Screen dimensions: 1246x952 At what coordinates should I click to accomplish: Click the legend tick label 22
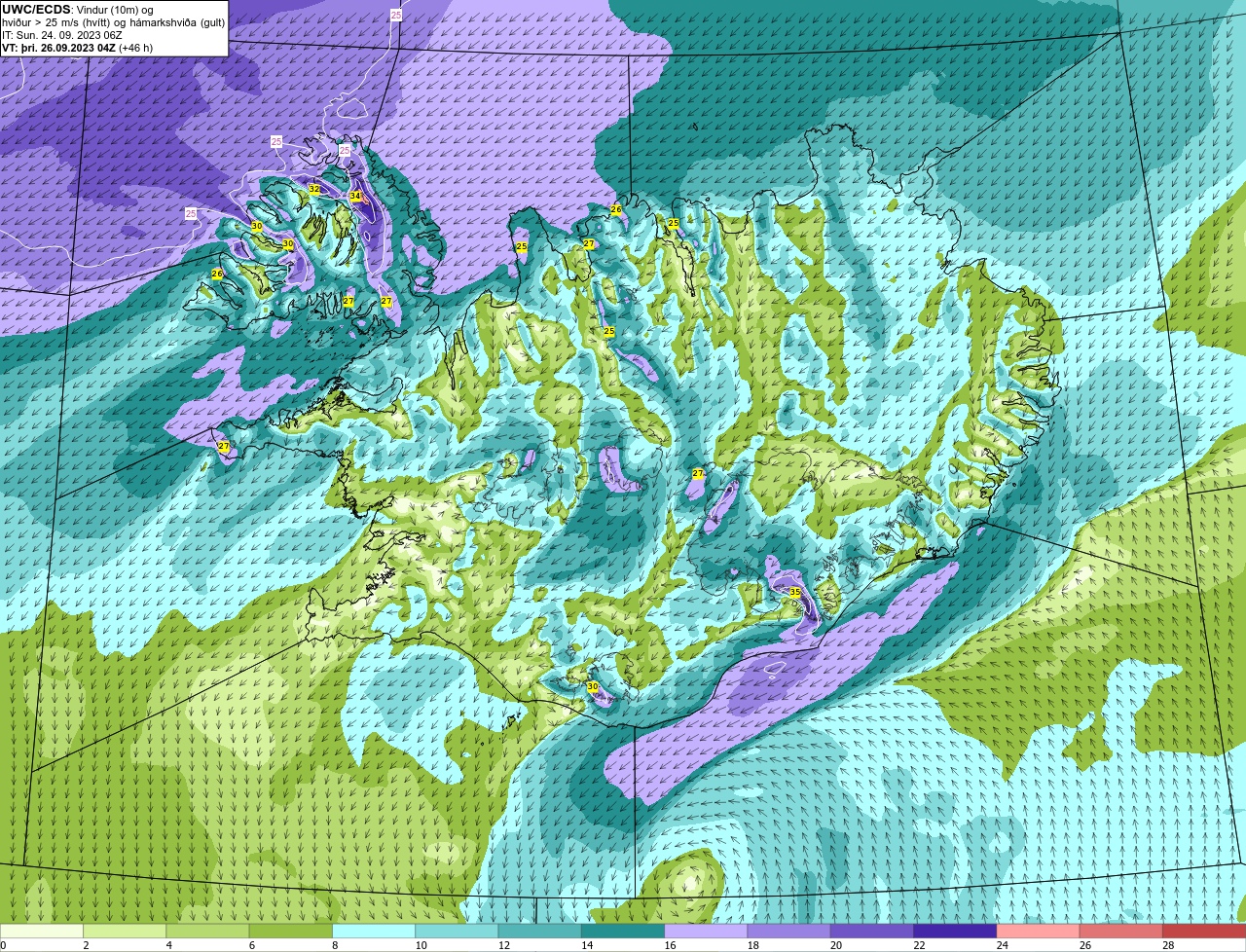pos(919,945)
